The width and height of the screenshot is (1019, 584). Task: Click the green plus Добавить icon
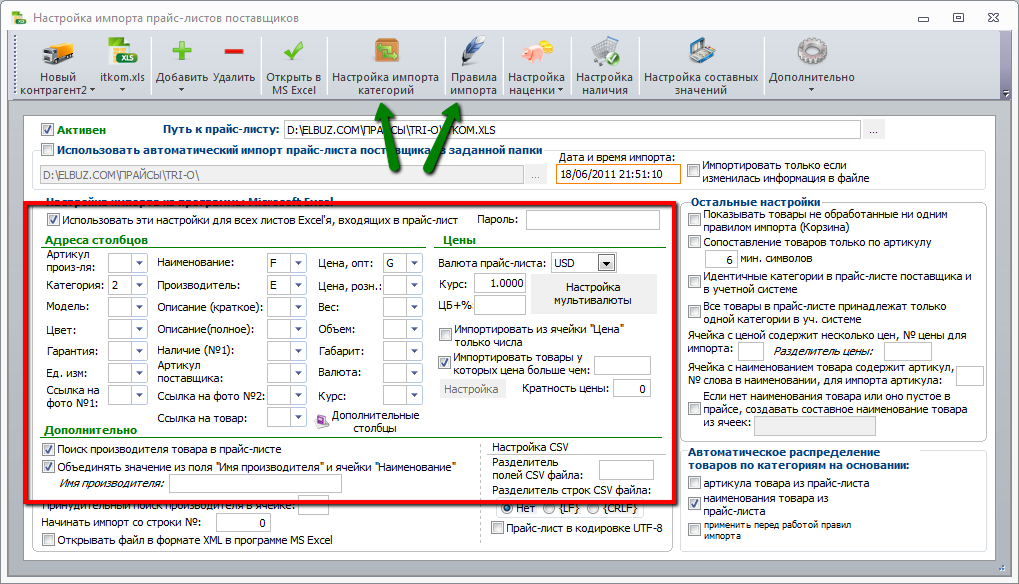pos(182,51)
